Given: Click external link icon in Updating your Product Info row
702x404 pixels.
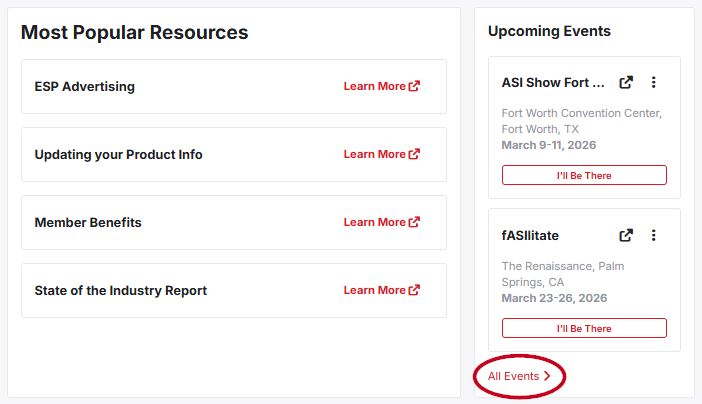Looking at the screenshot, I should pyautogui.click(x=415, y=154).
